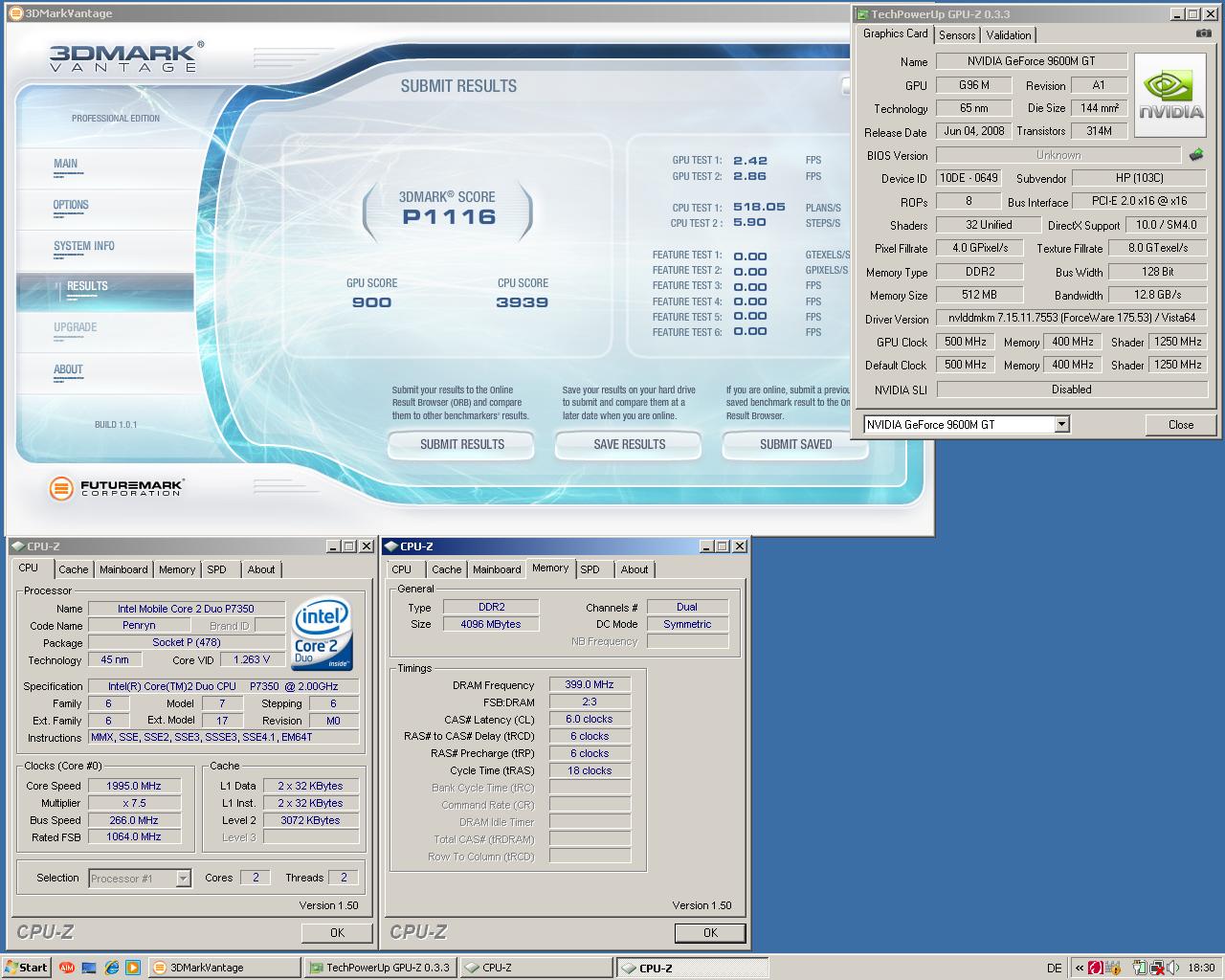Click the GPU SCORE value 900

tap(371, 302)
